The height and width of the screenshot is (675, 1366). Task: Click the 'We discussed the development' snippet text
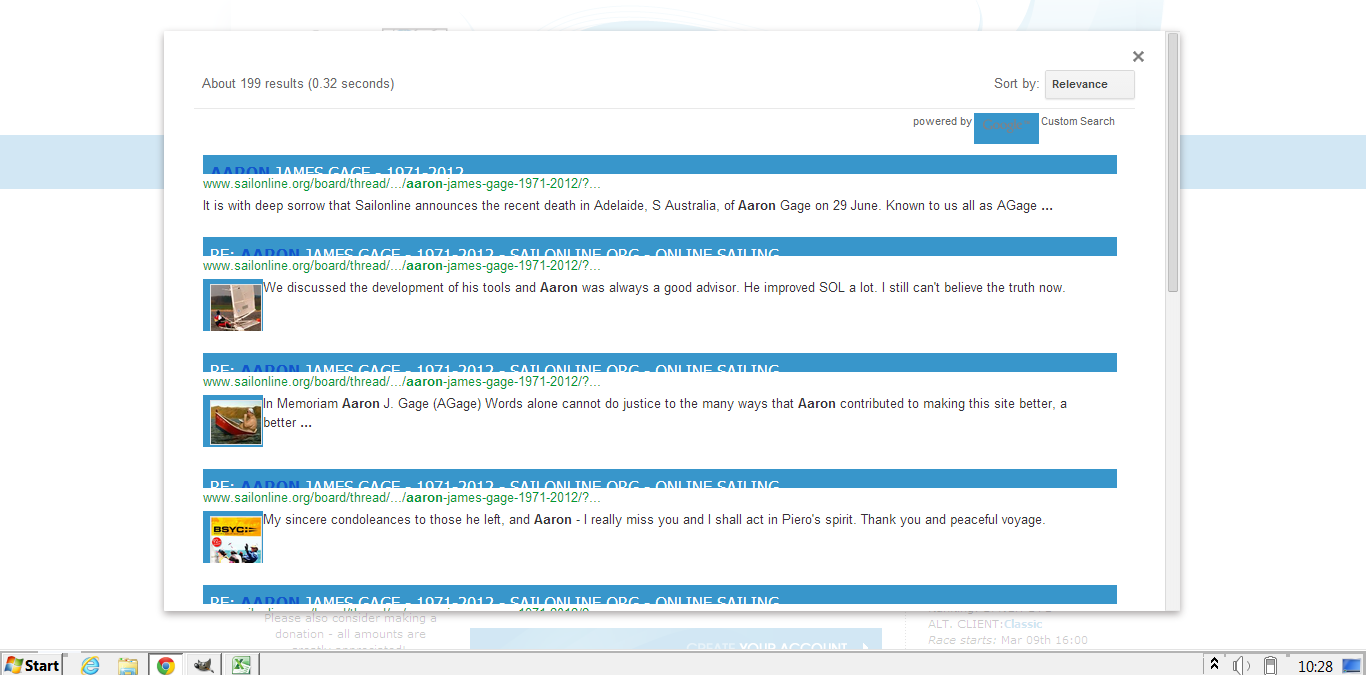pos(664,288)
